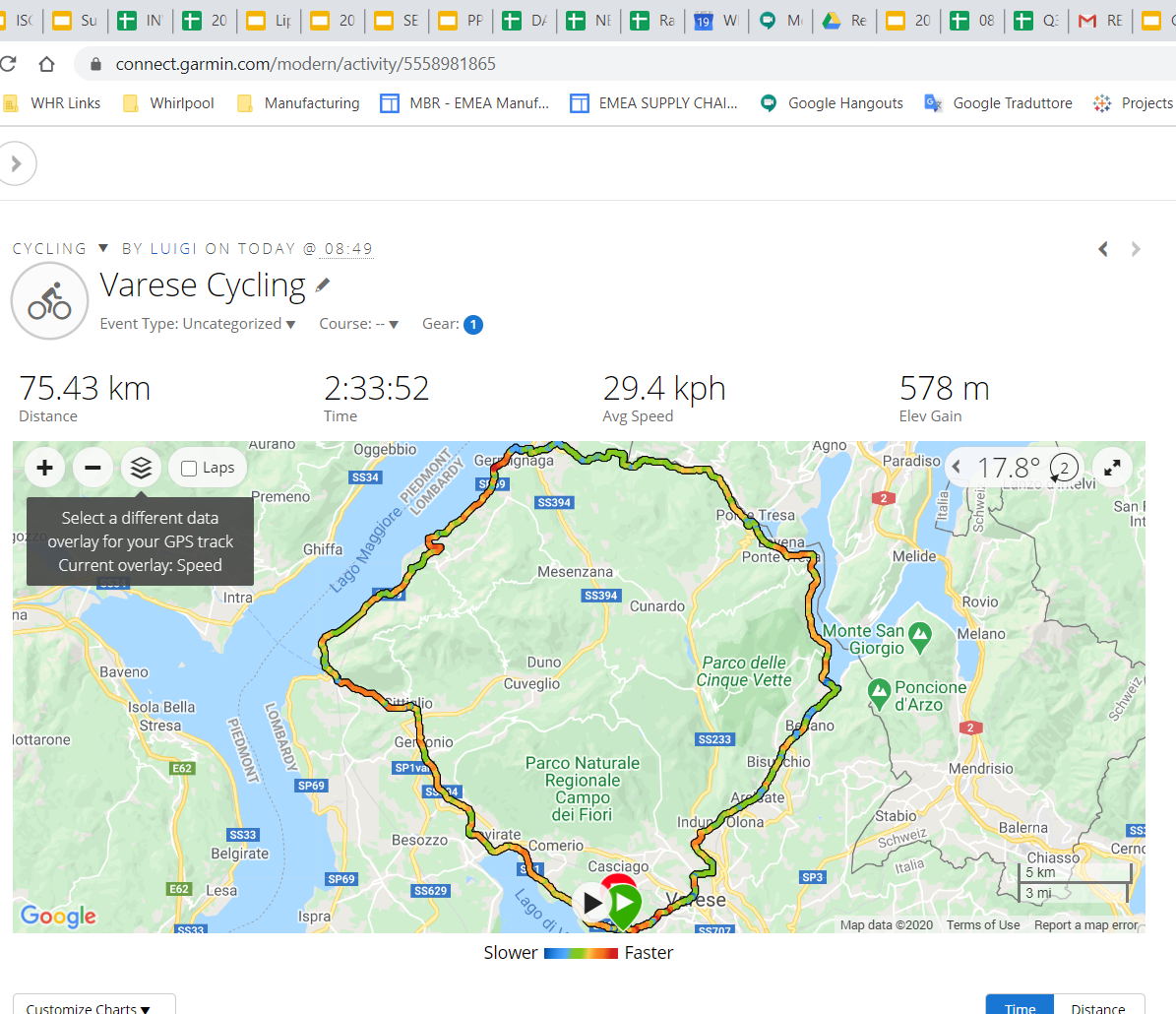
Task: Click the Poncione d'Arzo park marker
Action: click(879, 694)
